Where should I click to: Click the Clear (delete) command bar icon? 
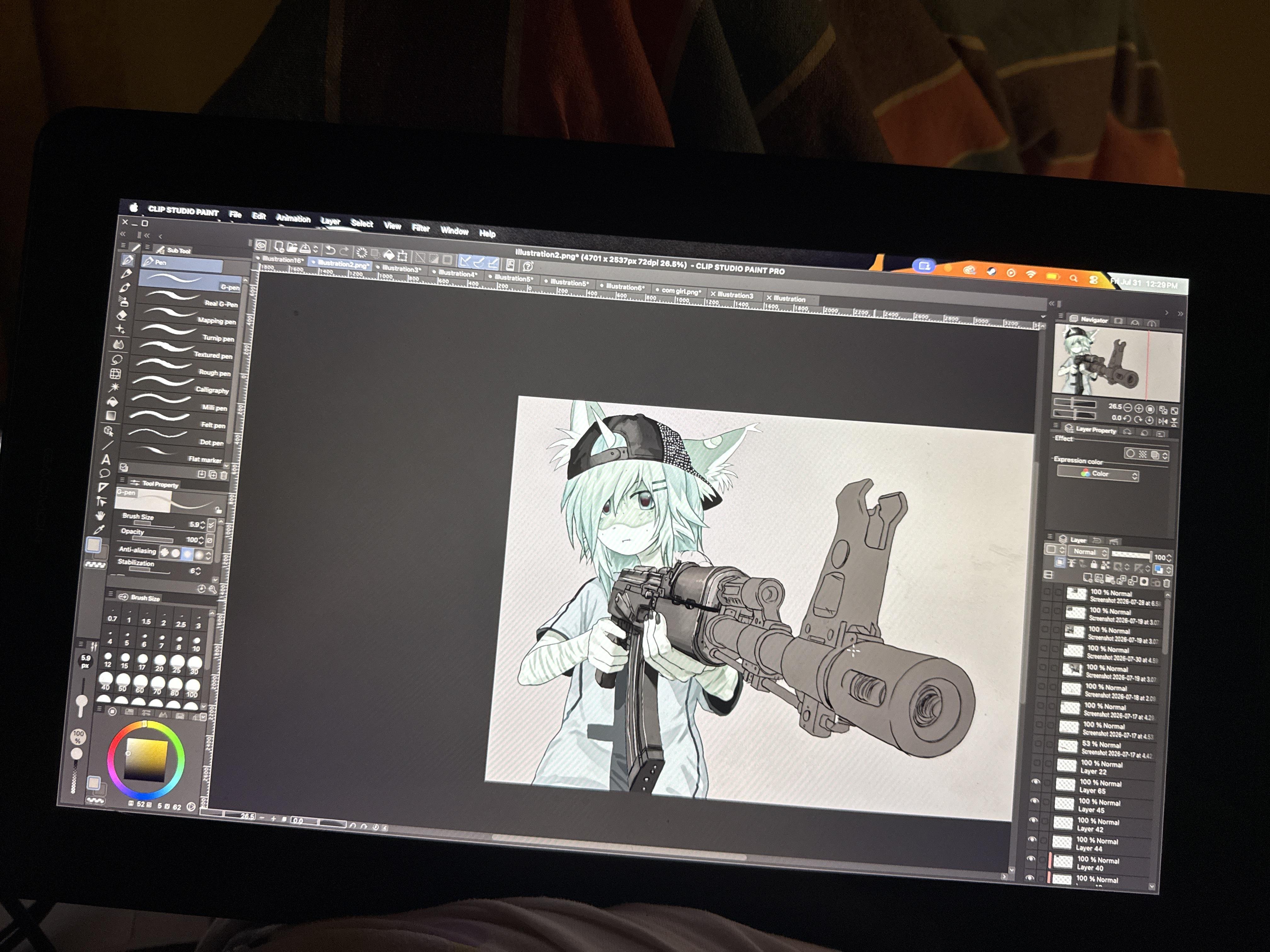click(362, 252)
